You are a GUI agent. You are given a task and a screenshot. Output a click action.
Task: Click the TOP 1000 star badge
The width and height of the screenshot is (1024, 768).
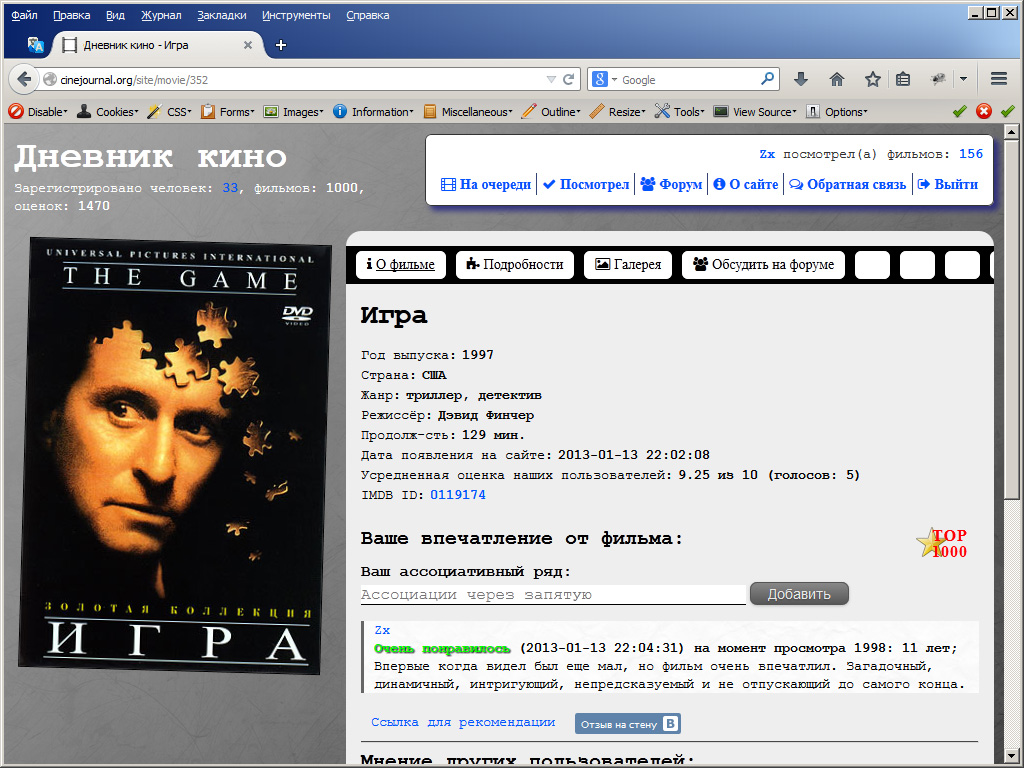point(941,543)
